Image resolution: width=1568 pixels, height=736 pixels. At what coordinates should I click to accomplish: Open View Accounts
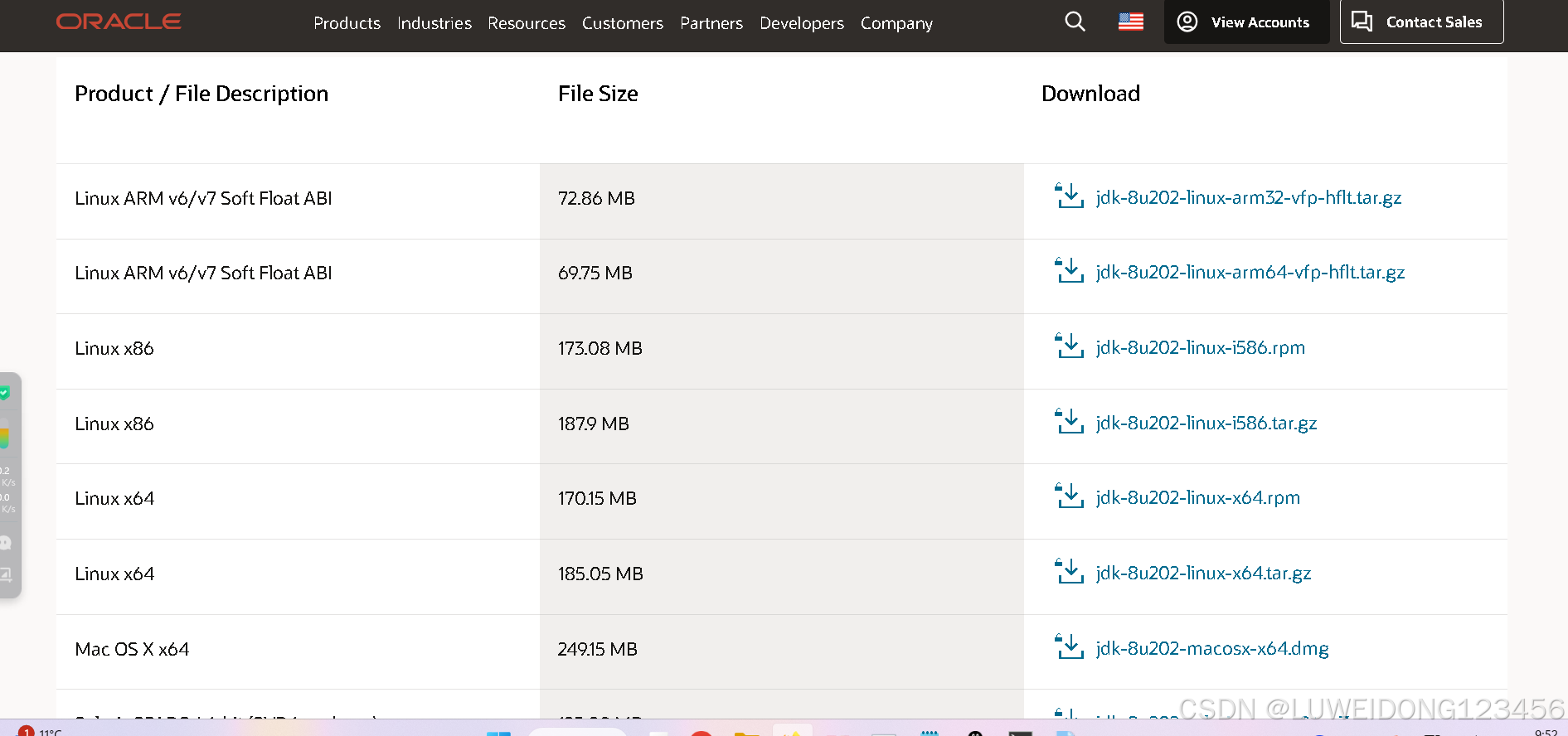[1246, 22]
